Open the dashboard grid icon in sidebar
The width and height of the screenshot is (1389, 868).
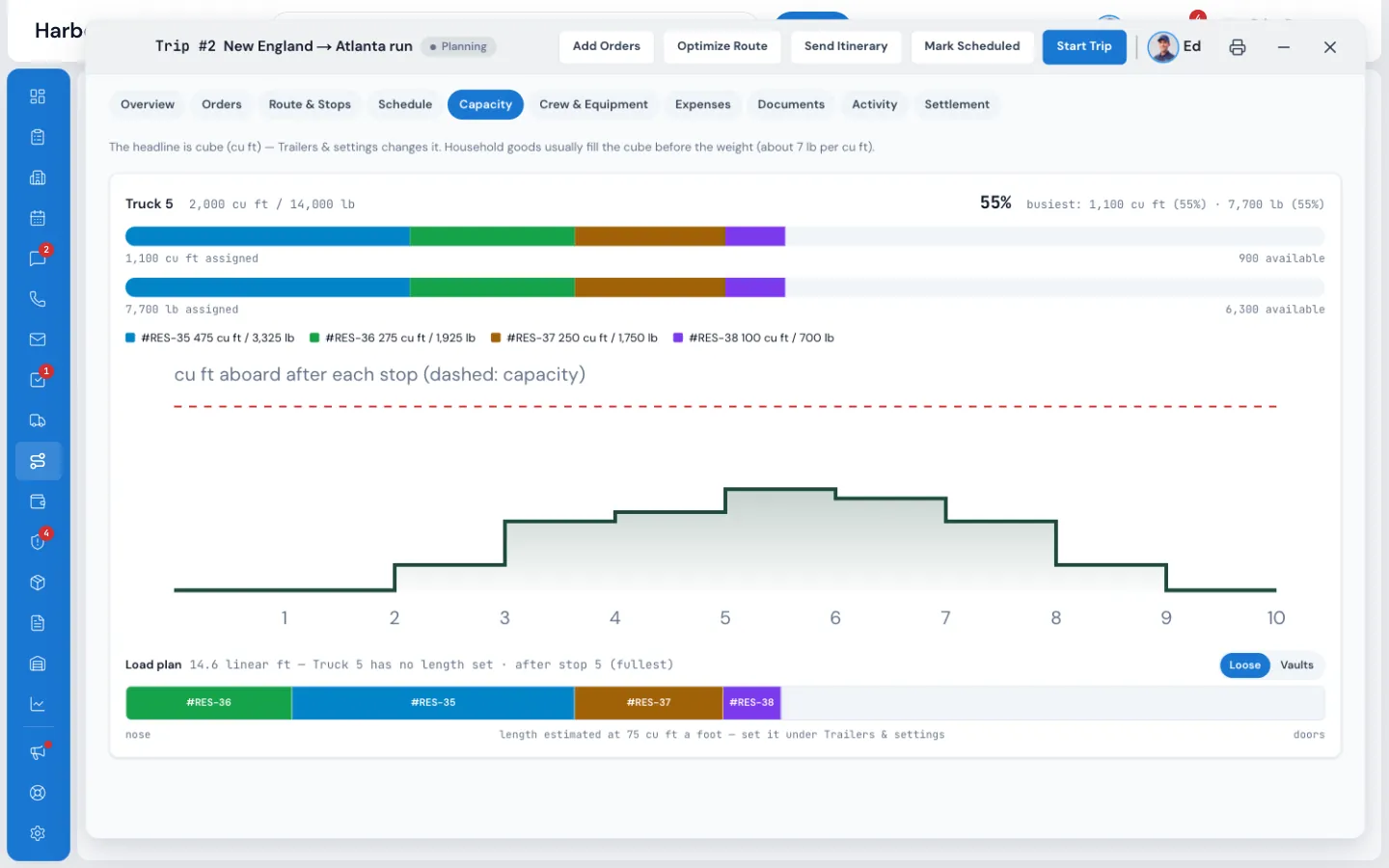(x=38, y=96)
